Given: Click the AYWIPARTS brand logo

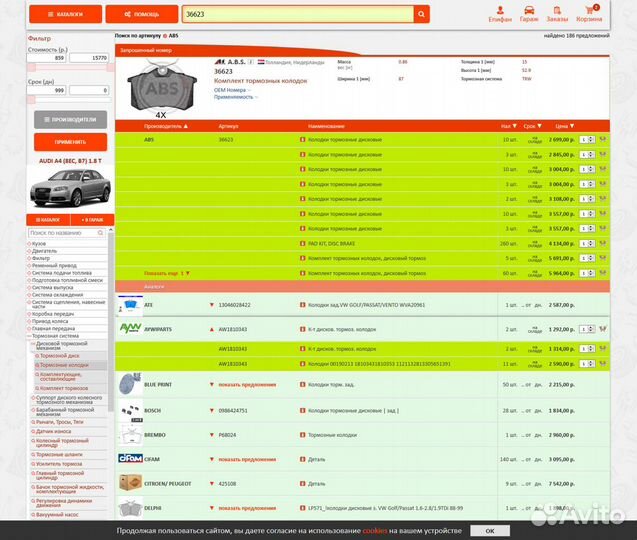Looking at the screenshot, I should pyautogui.click(x=130, y=328).
